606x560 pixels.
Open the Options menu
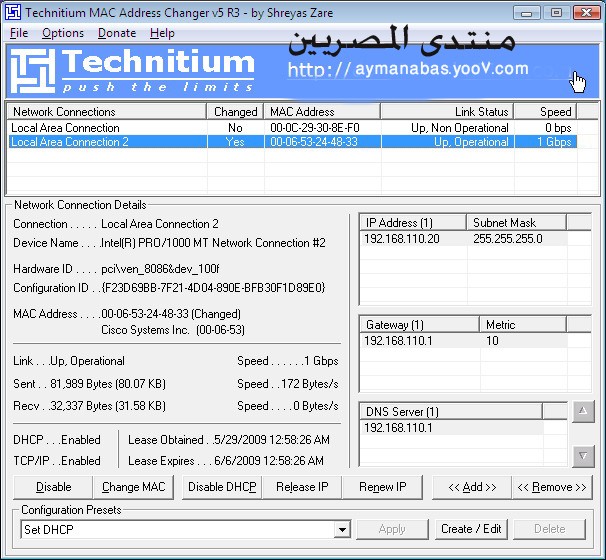63,33
